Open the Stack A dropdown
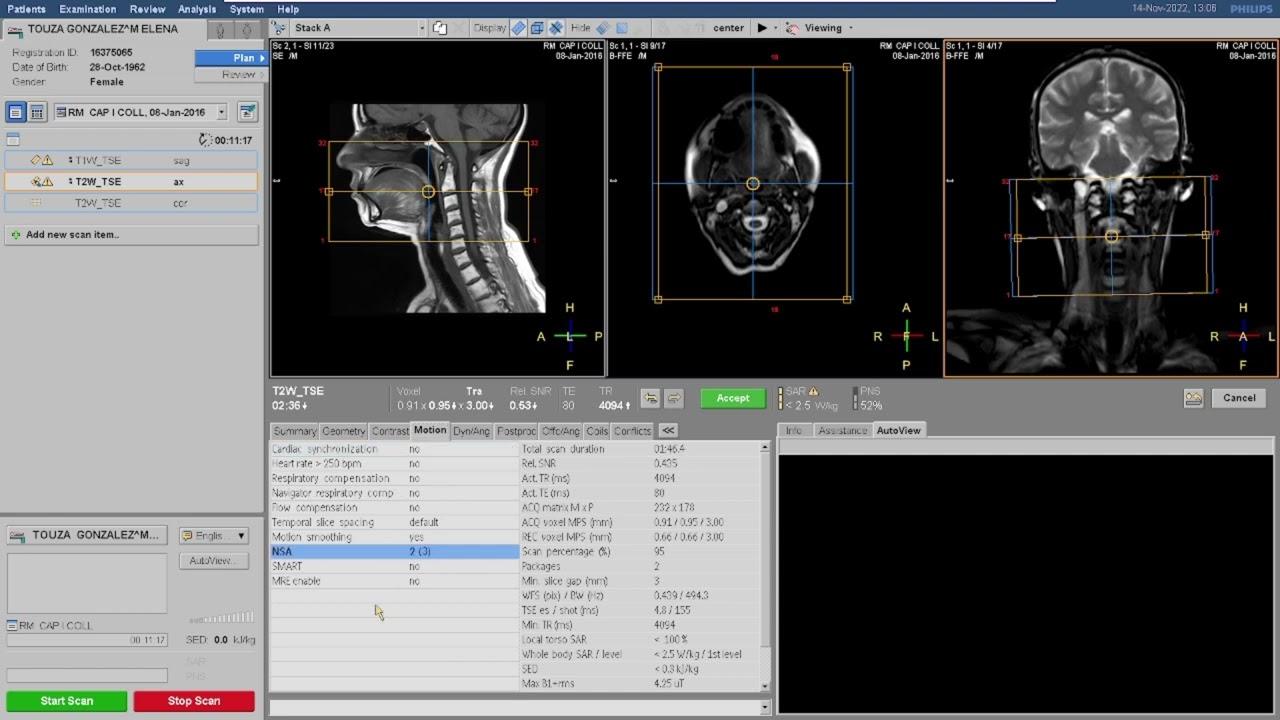The height and width of the screenshot is (720, 1280). pos(421,28)
